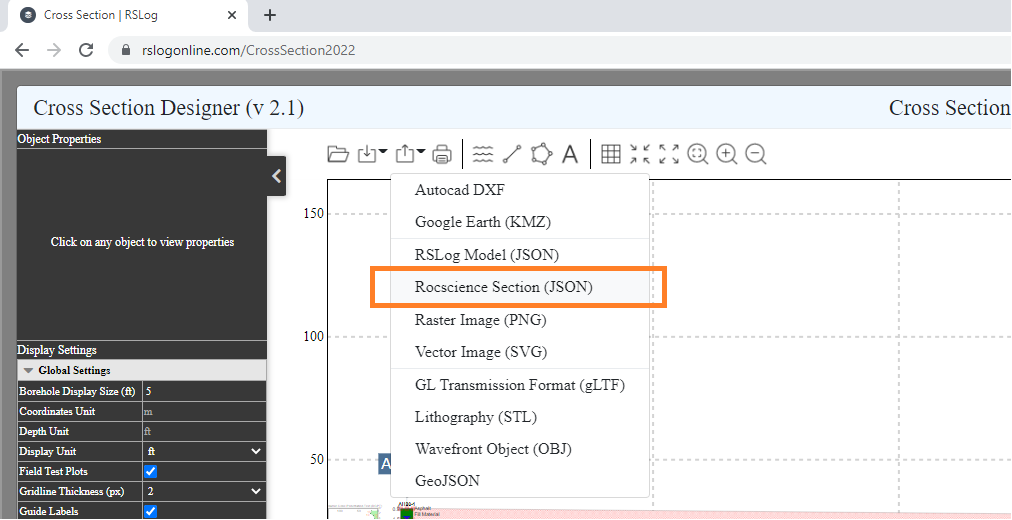Click the collapse arrows icon in the toolbar

coord(640,154)
